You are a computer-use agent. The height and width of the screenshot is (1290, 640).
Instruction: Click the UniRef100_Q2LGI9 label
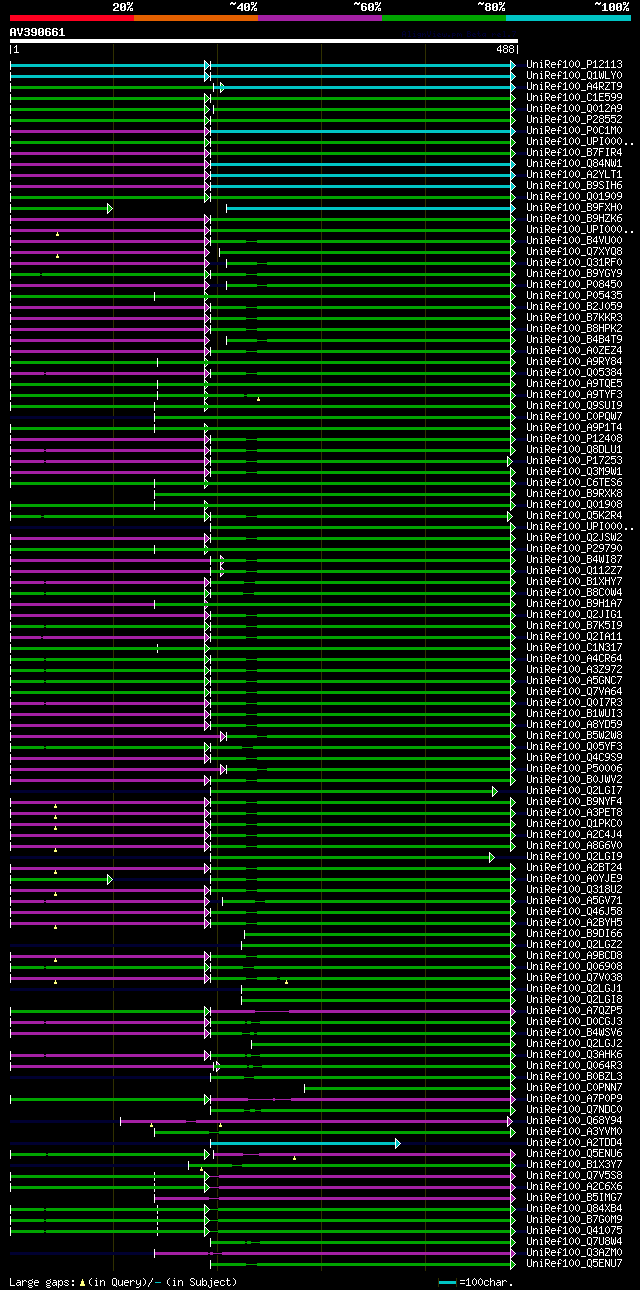click(x=574, y=856)
